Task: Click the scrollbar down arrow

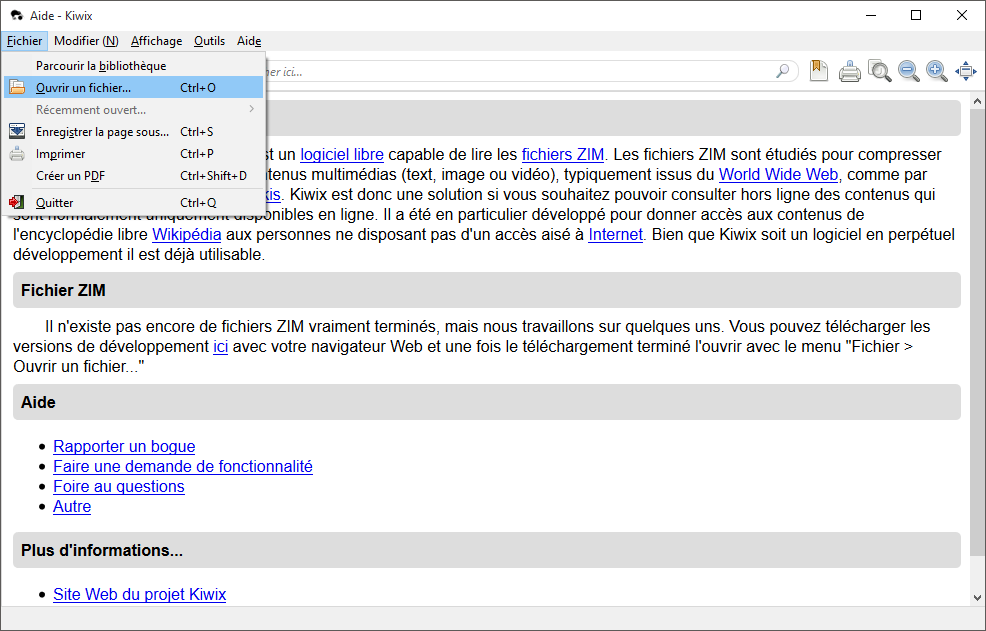Action: coord(977,598)
